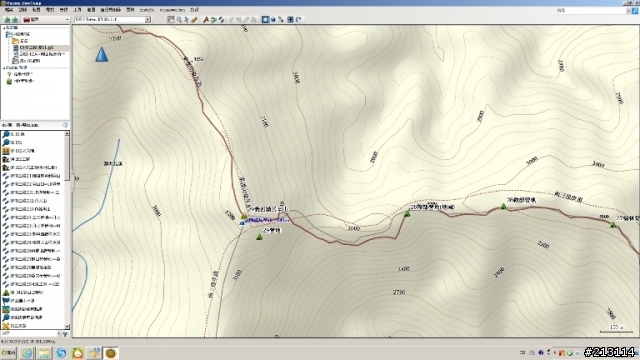
Task: Open the file explorer taskbar icon
Action: point(44,353)
